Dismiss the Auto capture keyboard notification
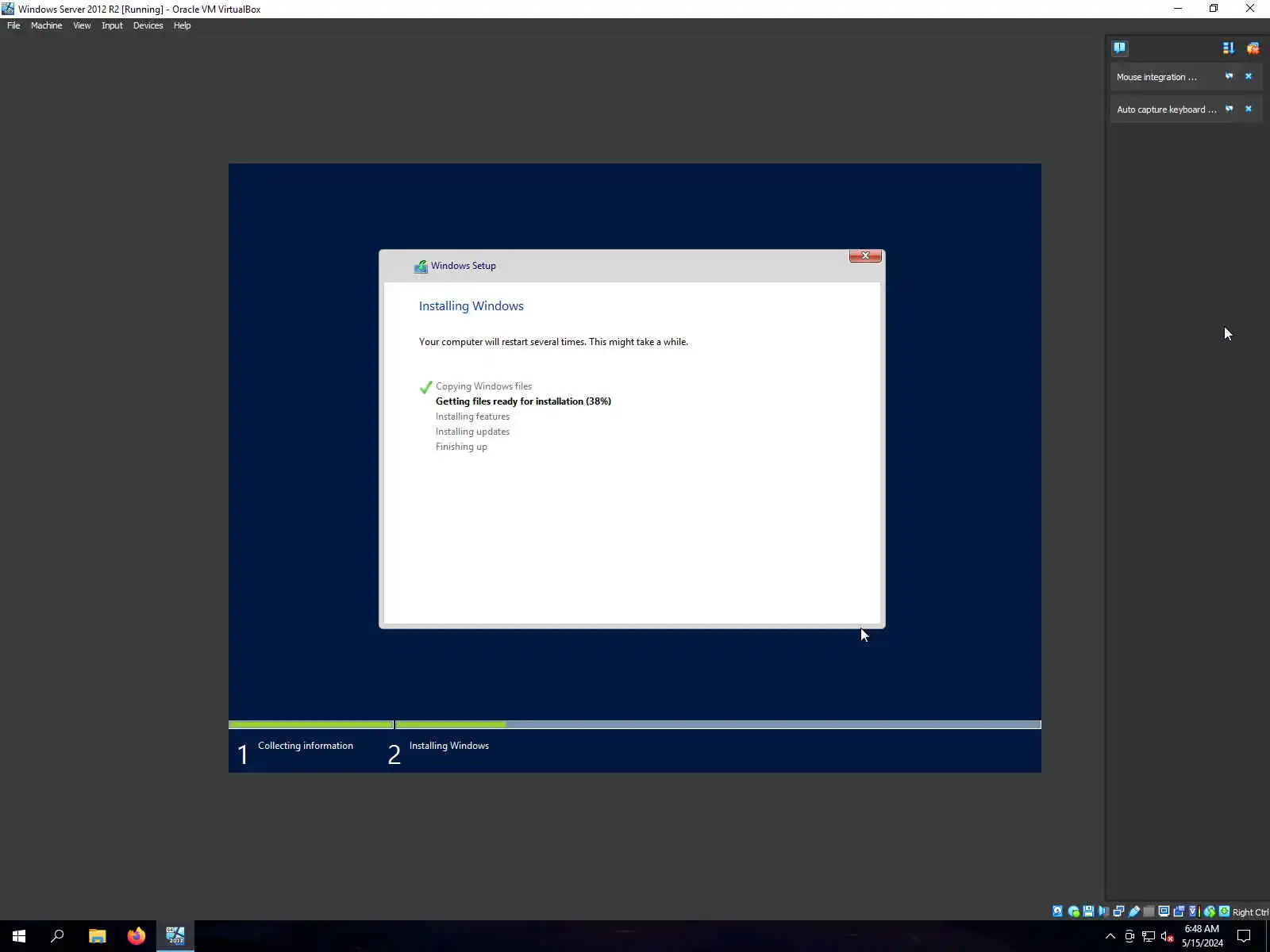 click(x=1249, y=109)
